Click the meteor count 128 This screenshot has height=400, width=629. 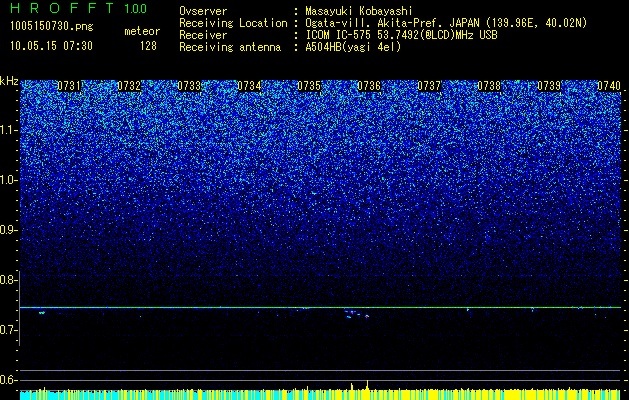pos(148,46)
